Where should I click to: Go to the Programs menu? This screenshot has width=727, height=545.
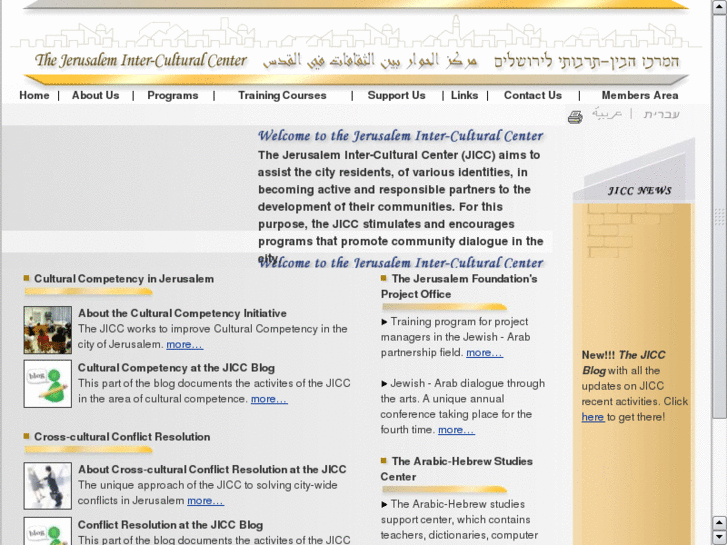coord(172,95)
